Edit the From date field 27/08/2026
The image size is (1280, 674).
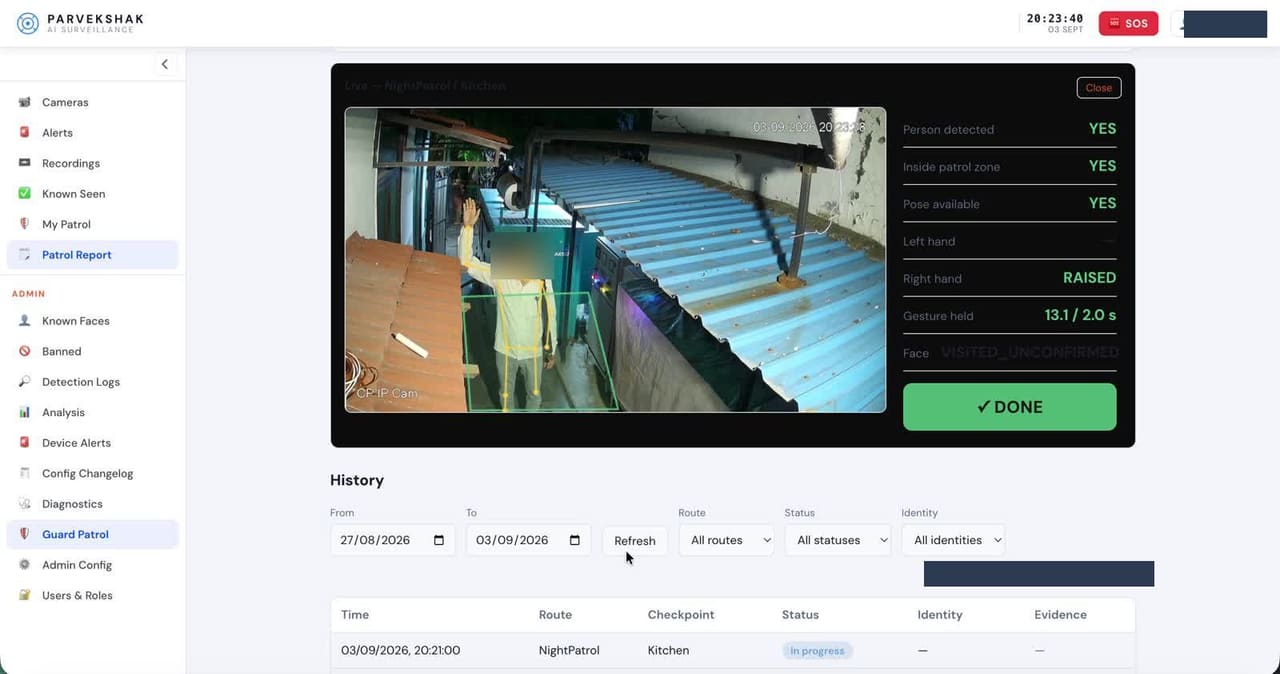click(392, 540)
